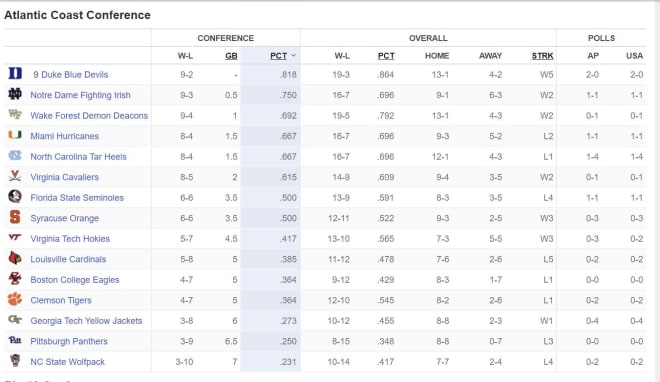Click the Syracuse Orange logo
This screenshot has height=382, width=660.
pyautogui.click(x=15, y=217)
